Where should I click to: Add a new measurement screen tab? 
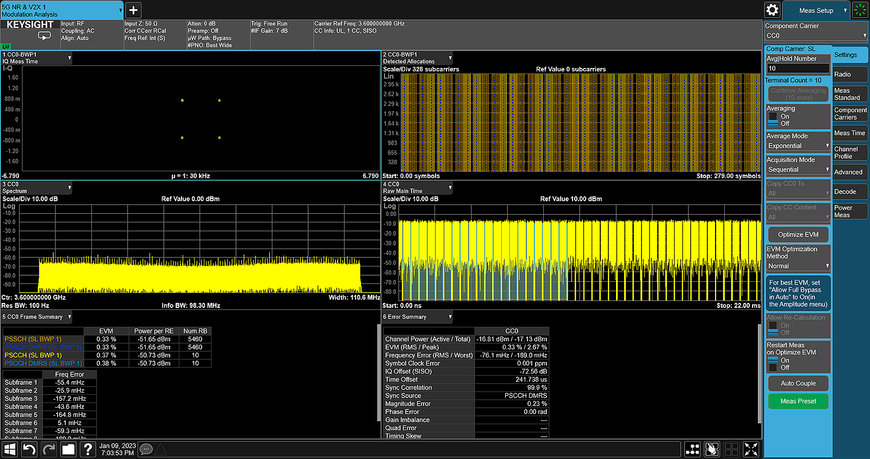click(x=133, y=10)
